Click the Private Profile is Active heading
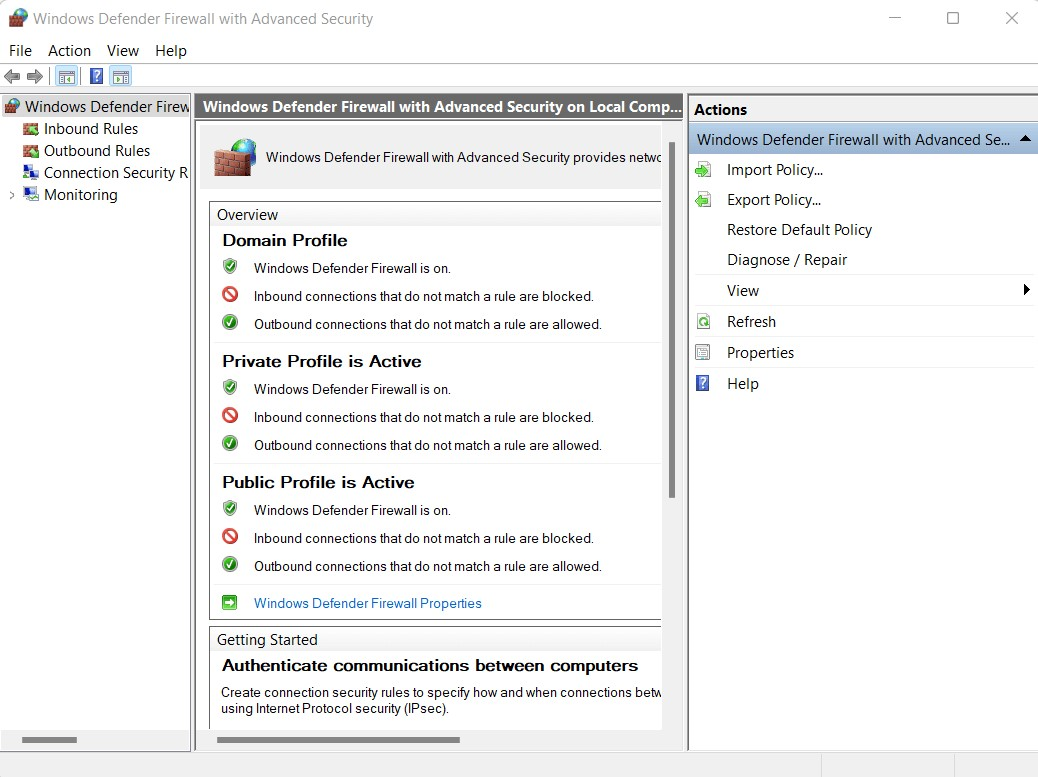 tap(322, 361)
